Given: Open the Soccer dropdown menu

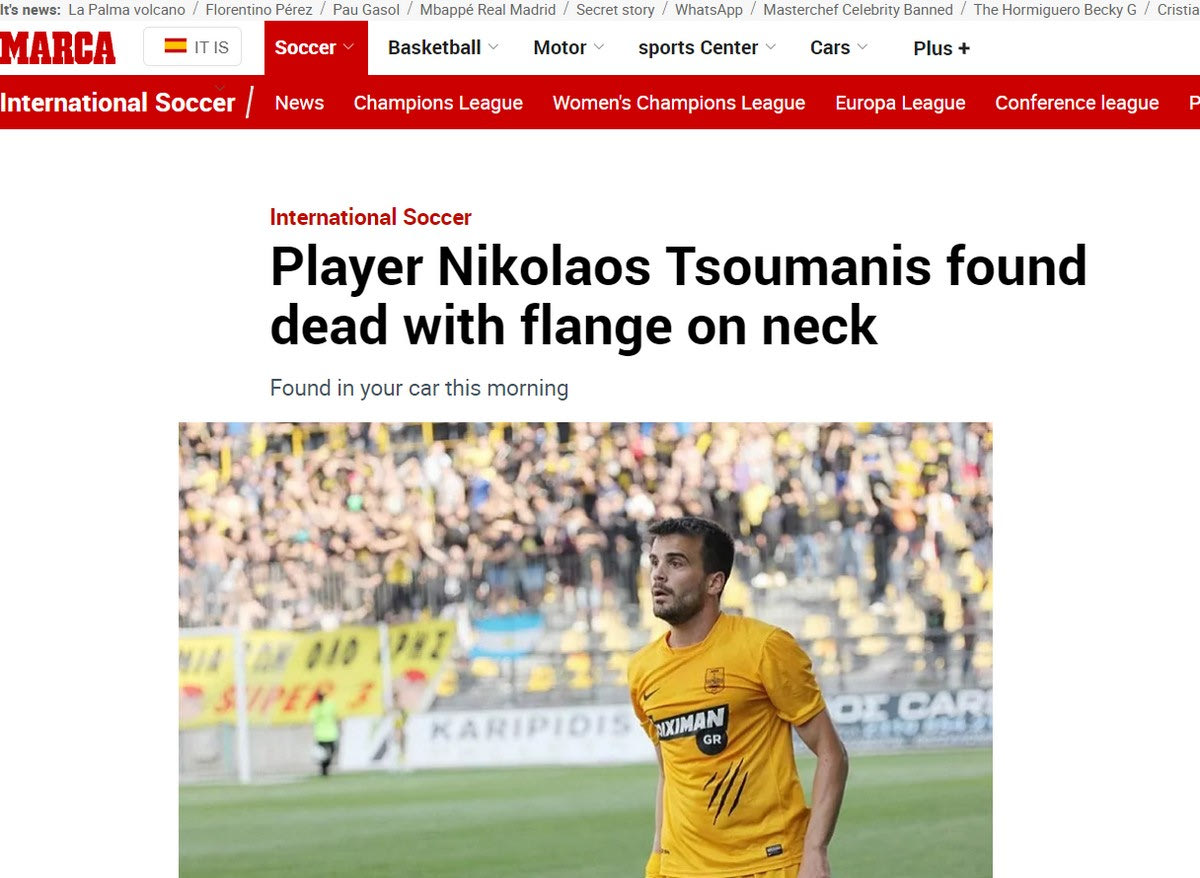Looking at the screenshot, I should [x=315, y=47].
